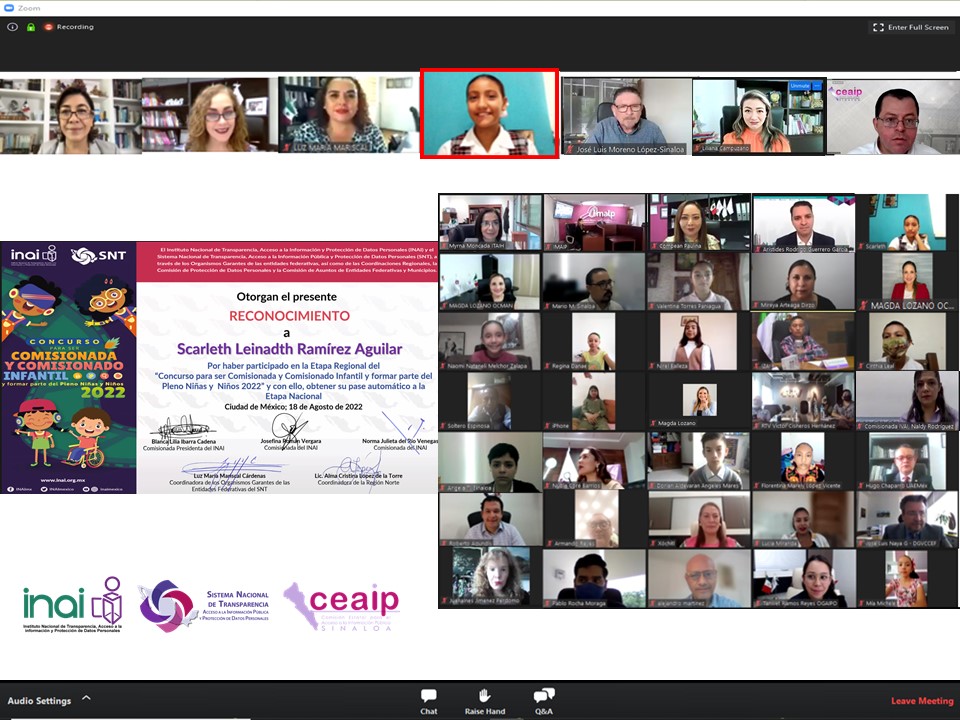Viewport: 960px width, 720px height.
Task: Select Tanivet Ramos Reyes OGAIPO's video tile
Action: [x=803, y=579]
